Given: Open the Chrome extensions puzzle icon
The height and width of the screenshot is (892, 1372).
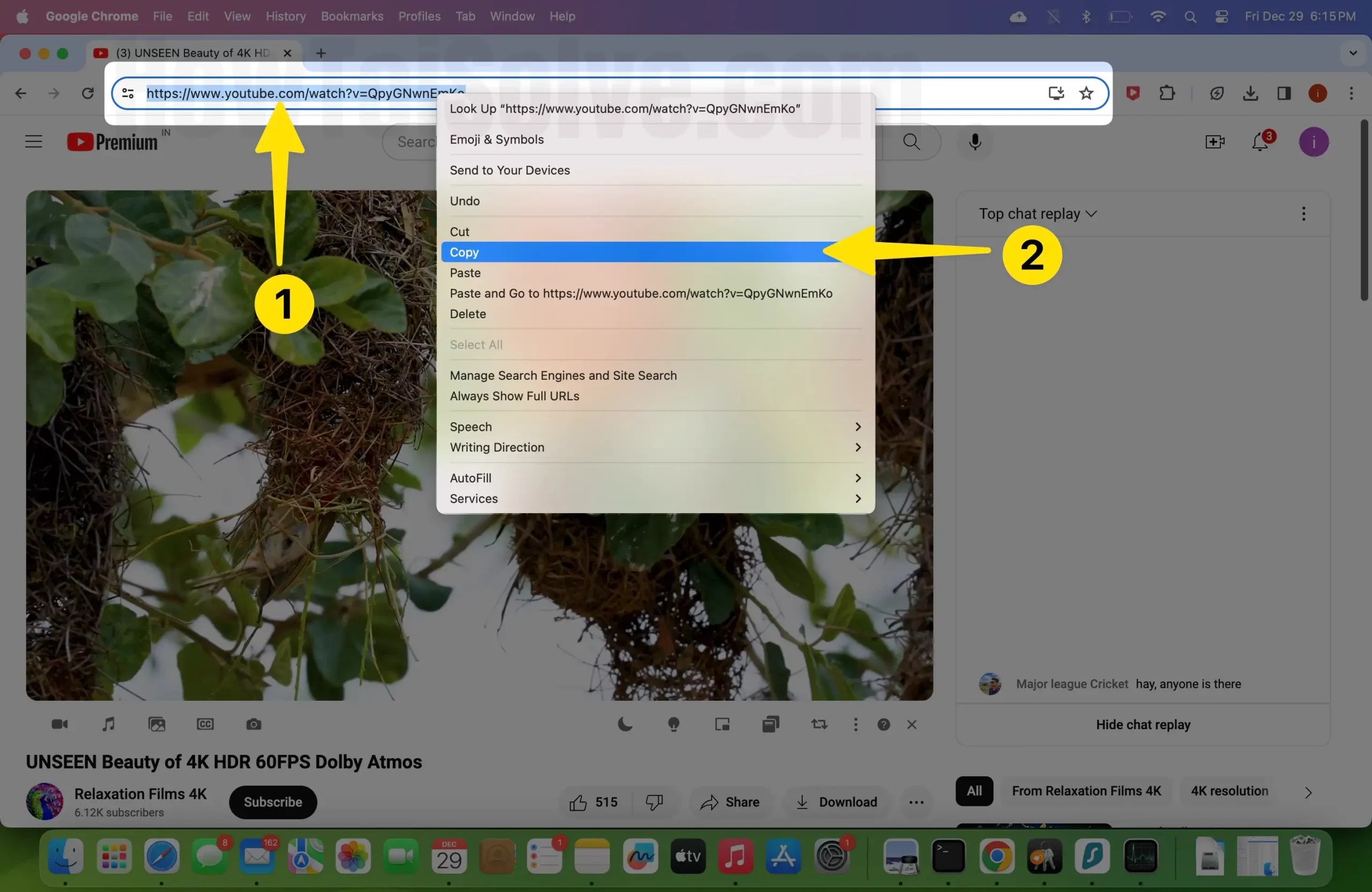Looking at the screenshot, I should pos(1166,93).
